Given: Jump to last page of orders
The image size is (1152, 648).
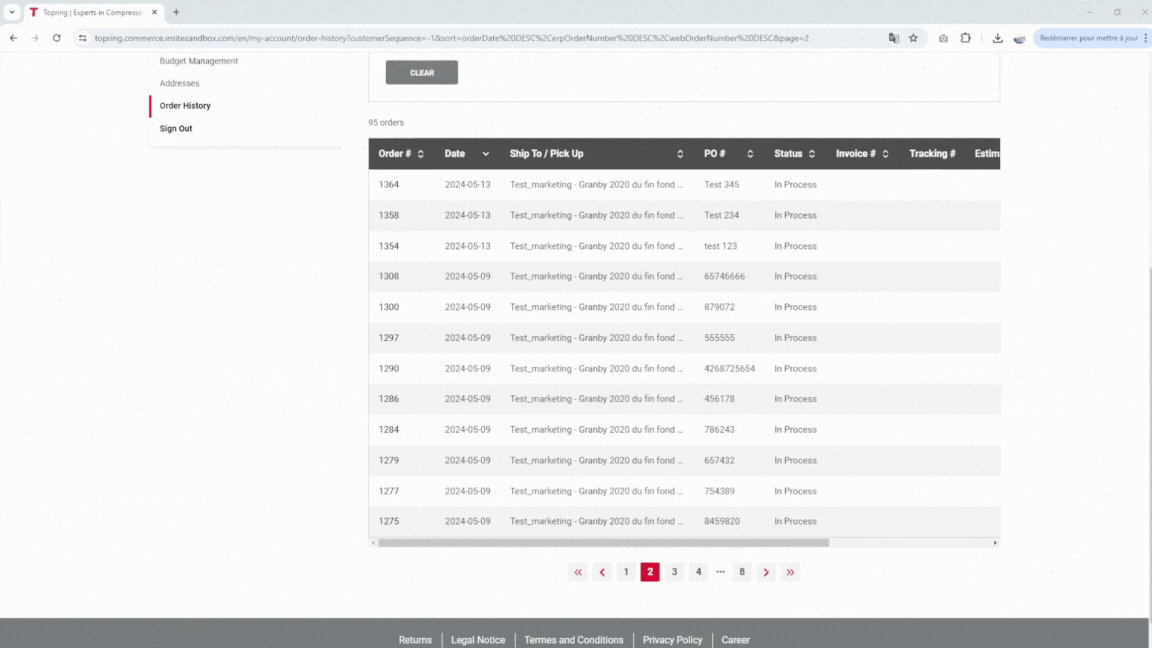Looking at the screenshot, I should 790,572.
